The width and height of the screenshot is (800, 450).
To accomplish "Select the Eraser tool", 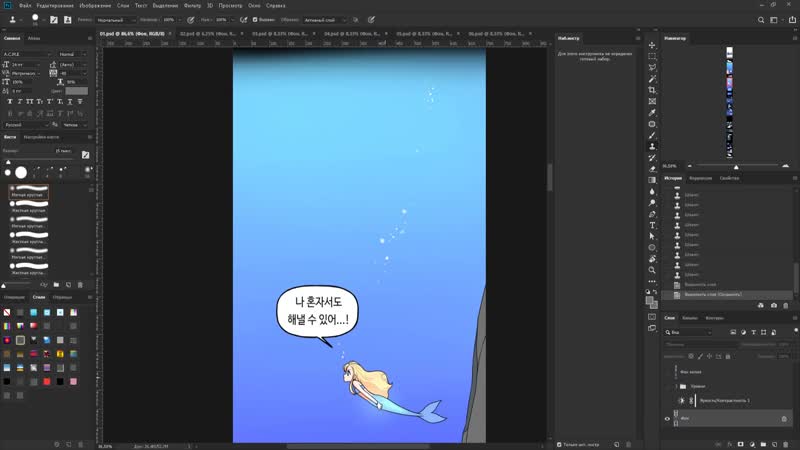I will pos(652,169).
